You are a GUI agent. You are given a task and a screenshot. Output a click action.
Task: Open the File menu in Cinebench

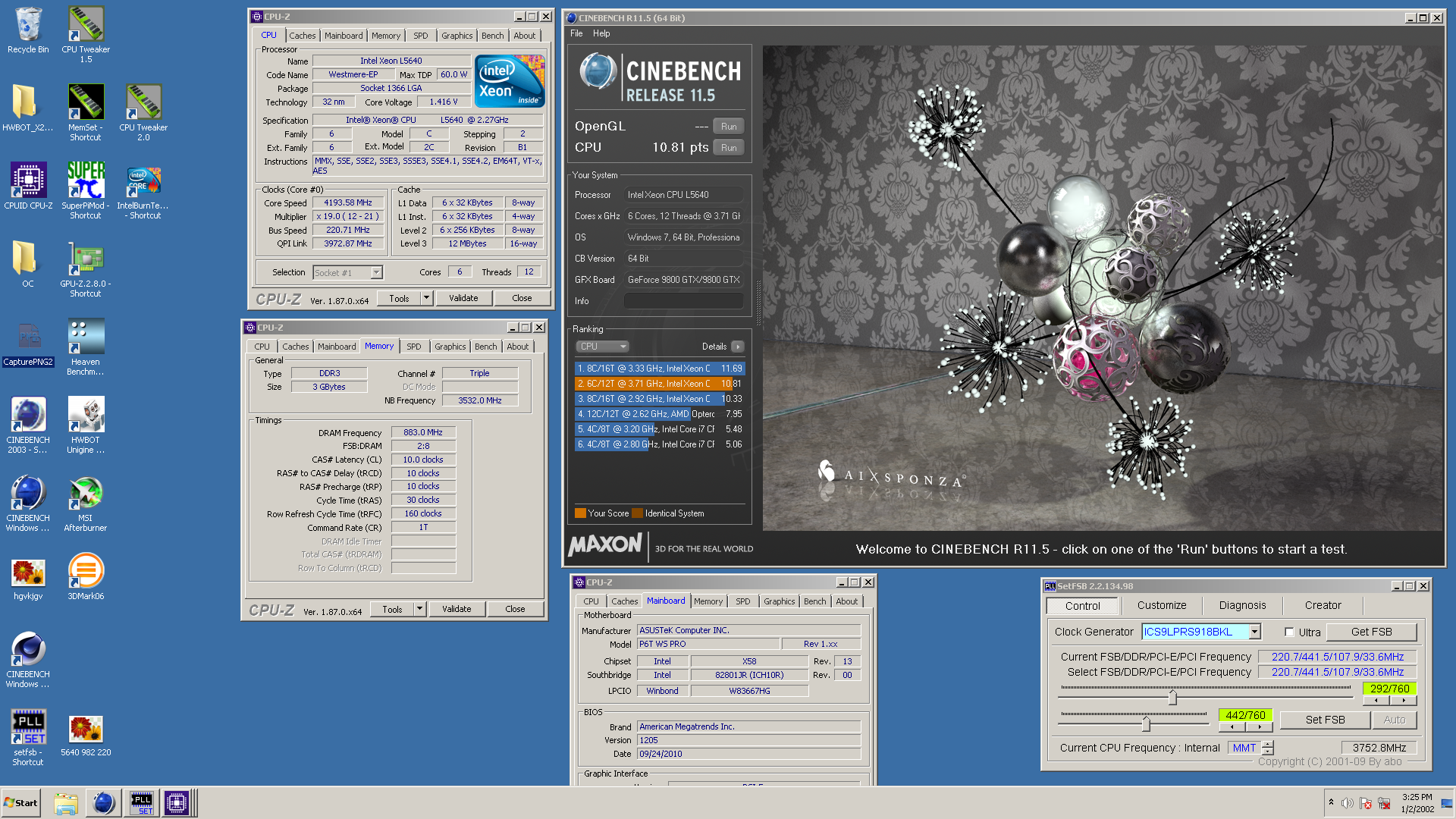(576, 33)
